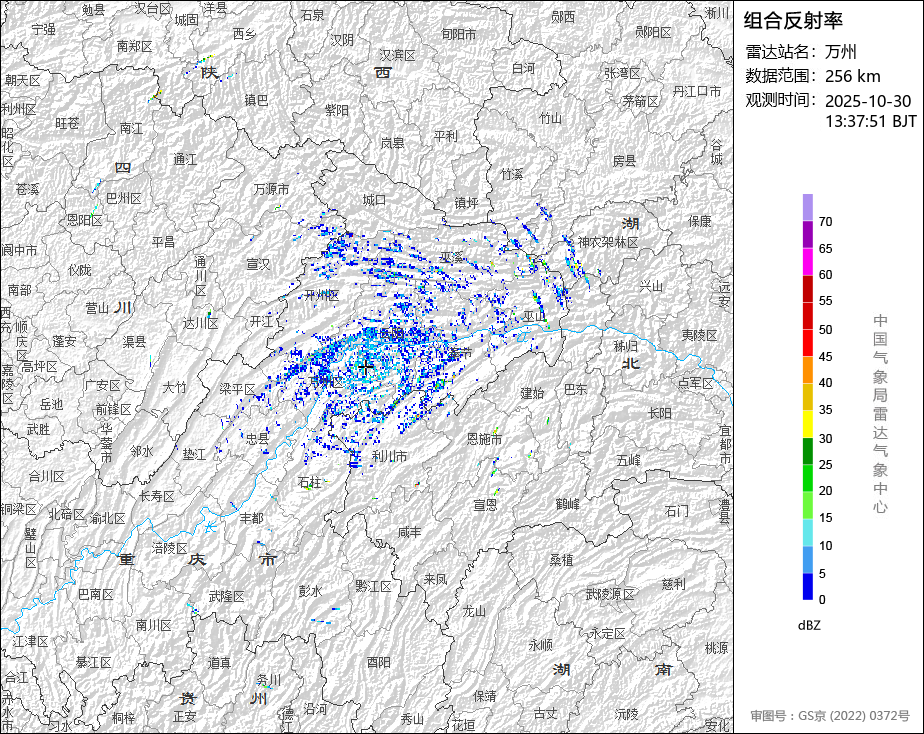
Task: Click the observation date 2025-10-30
Action: 867,101
